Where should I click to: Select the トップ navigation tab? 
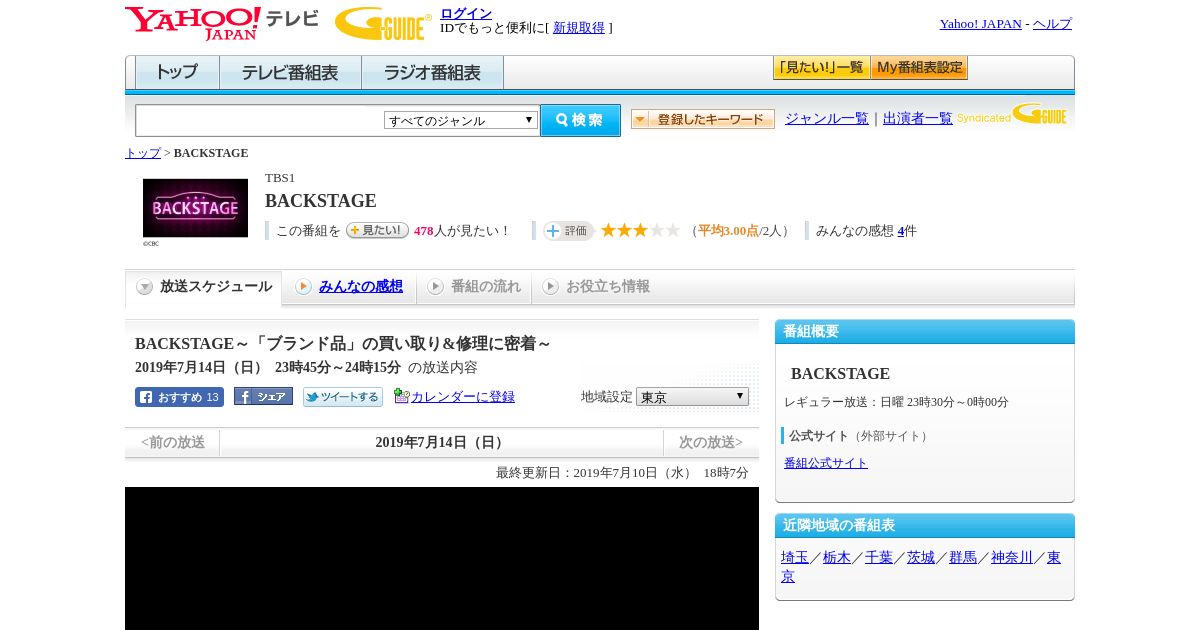(177, 73)
